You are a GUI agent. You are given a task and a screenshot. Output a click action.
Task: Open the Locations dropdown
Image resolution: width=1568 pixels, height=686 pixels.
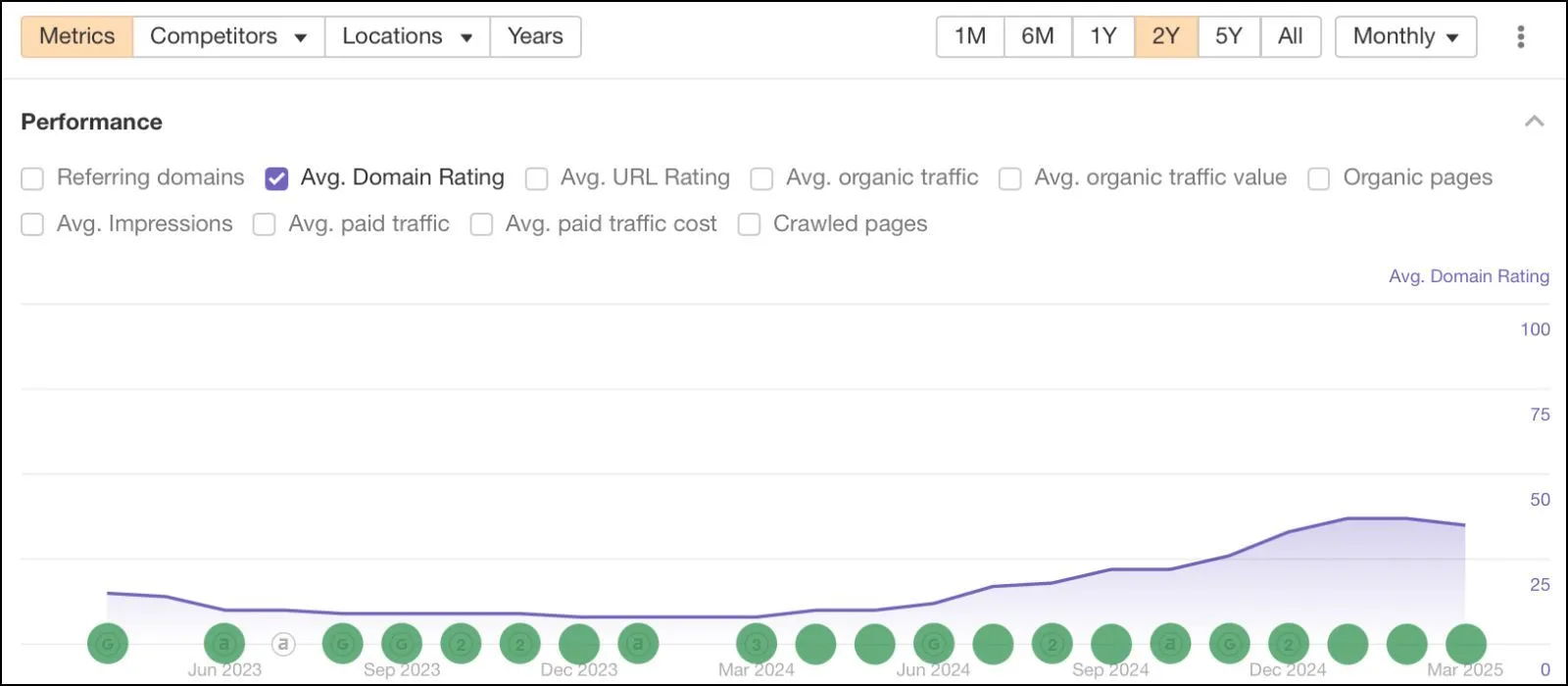coord(408,36)
